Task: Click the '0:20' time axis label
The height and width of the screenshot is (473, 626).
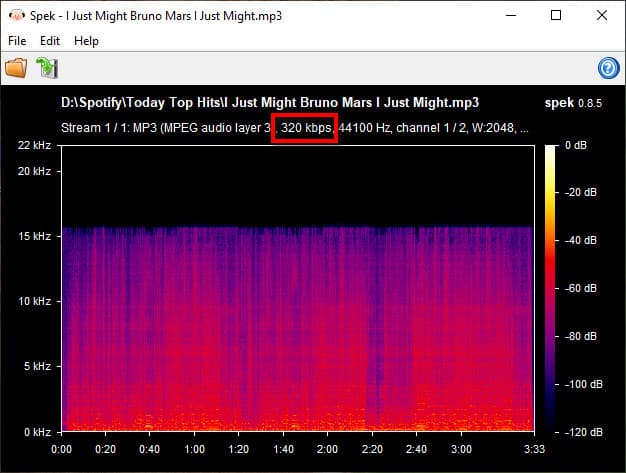Action: (x=105, y=449)
